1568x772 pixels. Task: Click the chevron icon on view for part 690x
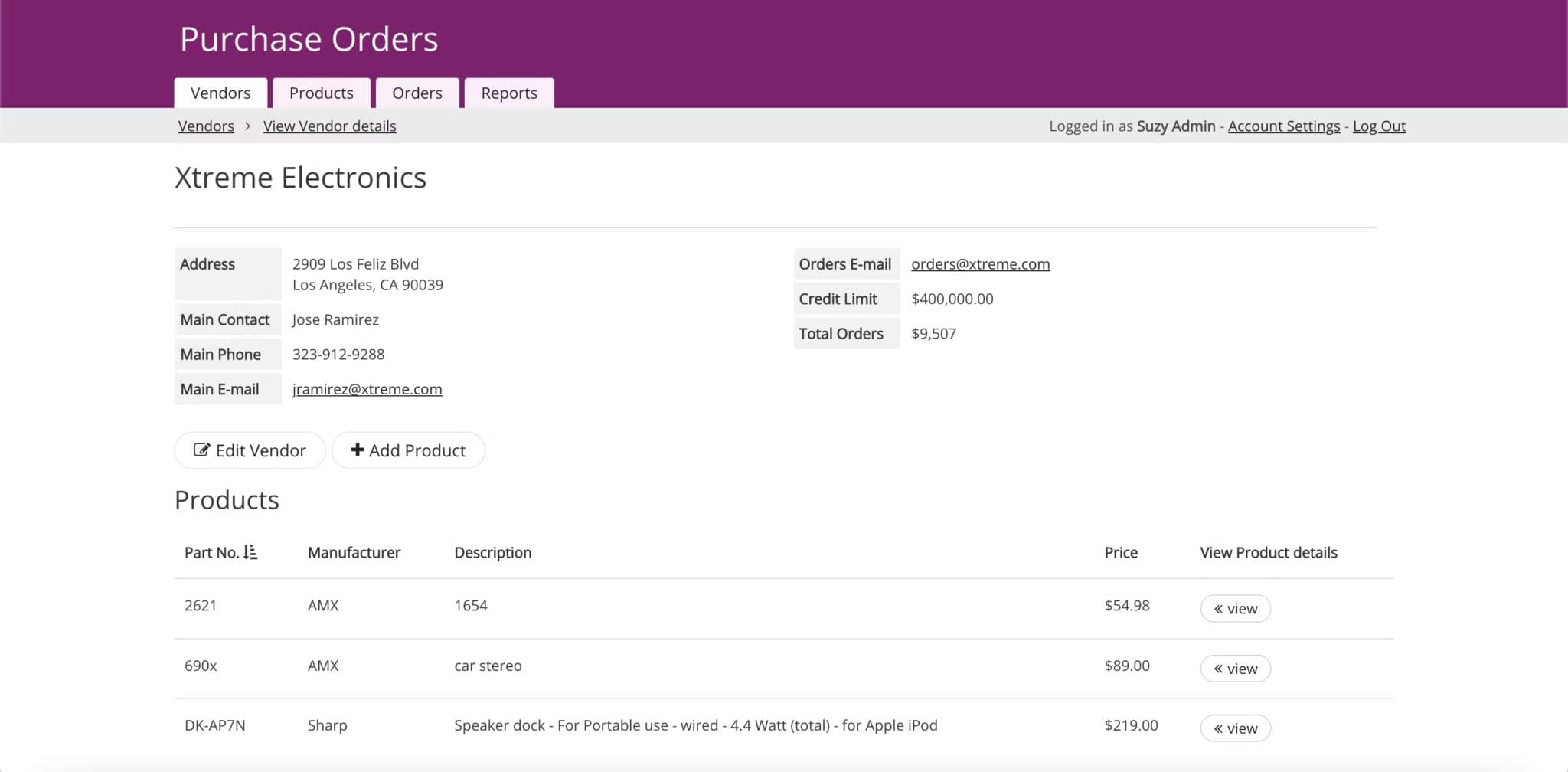coord(1220,668)
